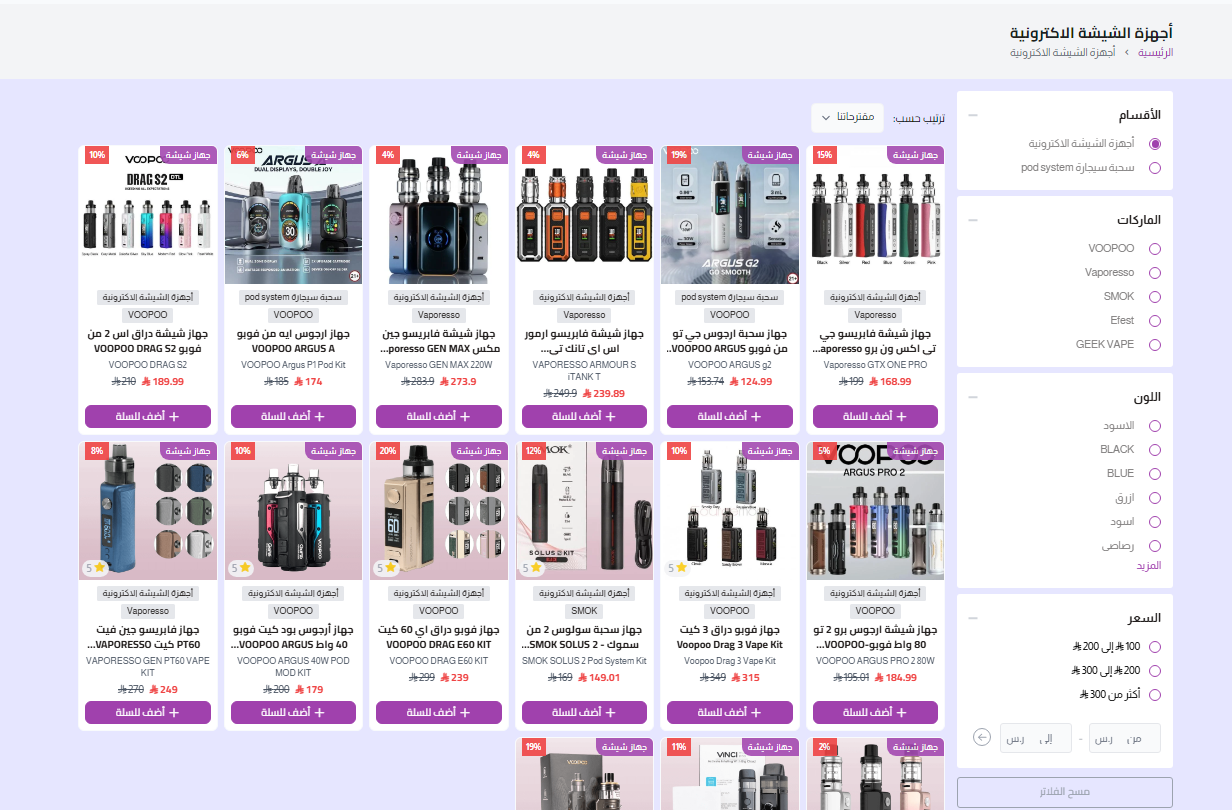Screen dimensions: 1232x810
Task: Click the star rating badge on VOOPOO ARGUS 40W
Action: pyautogui.click(x=240, y=568)
